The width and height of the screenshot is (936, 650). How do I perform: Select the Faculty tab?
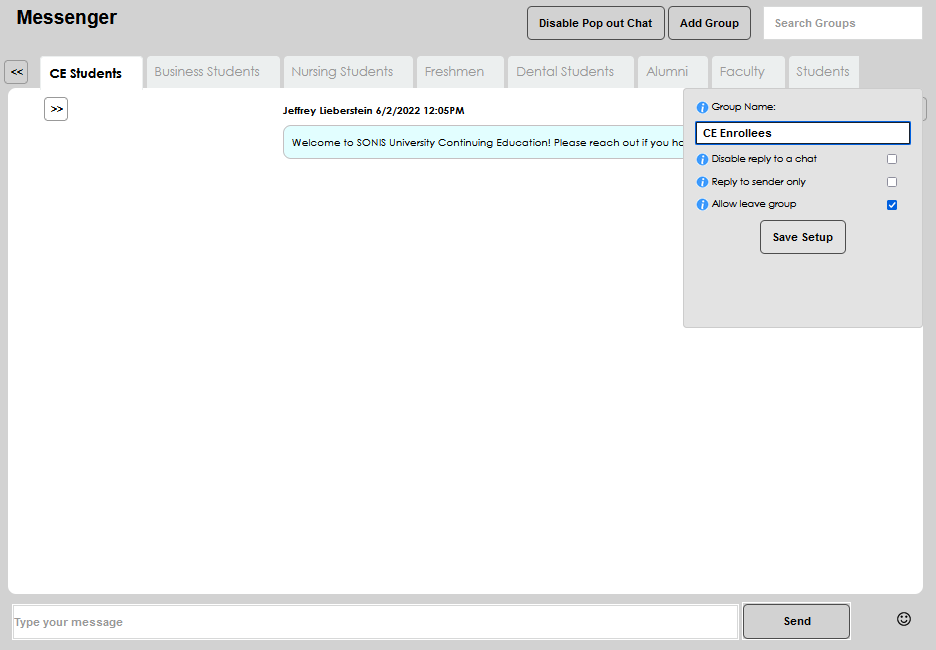pyautogui.click(x=748, y=72)
